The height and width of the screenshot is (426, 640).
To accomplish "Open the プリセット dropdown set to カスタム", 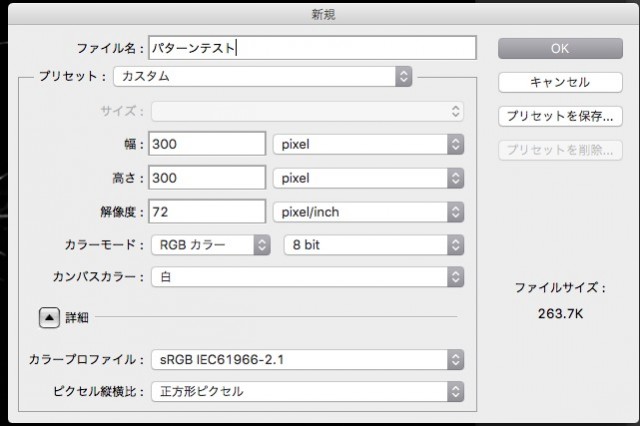I will coord(262,76).
